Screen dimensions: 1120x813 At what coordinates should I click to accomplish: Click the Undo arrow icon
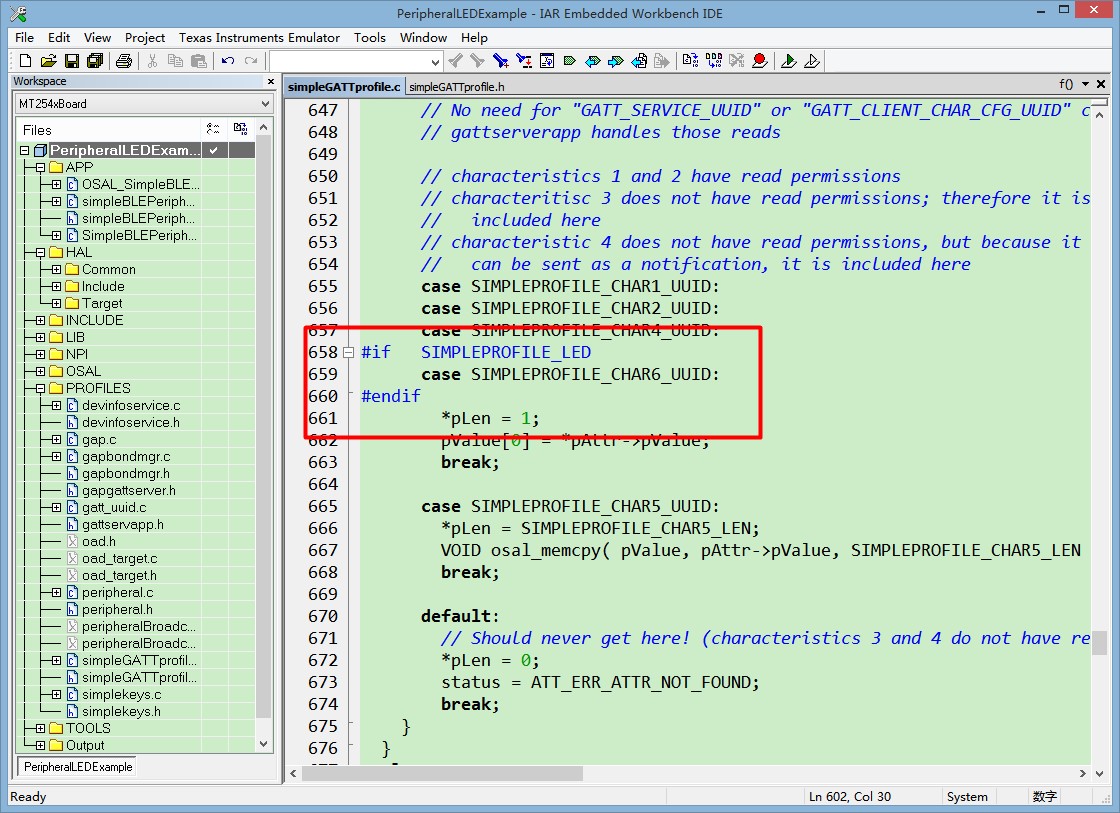click(228, 61)
